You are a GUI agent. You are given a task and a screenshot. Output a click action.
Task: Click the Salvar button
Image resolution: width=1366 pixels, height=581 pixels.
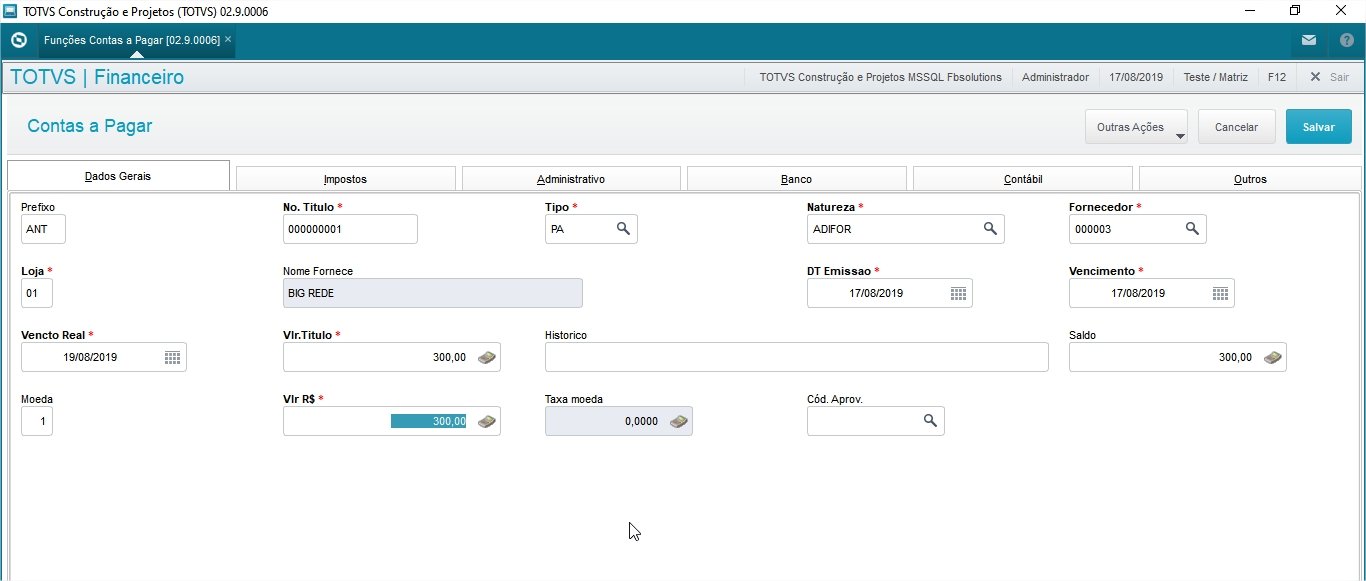tap(1319, 127)
